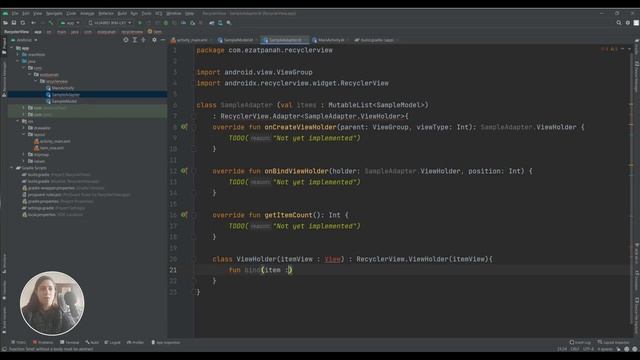Collapse the layout folder
The width and height of the screenshot is (640, 360).
click(24, 134)
